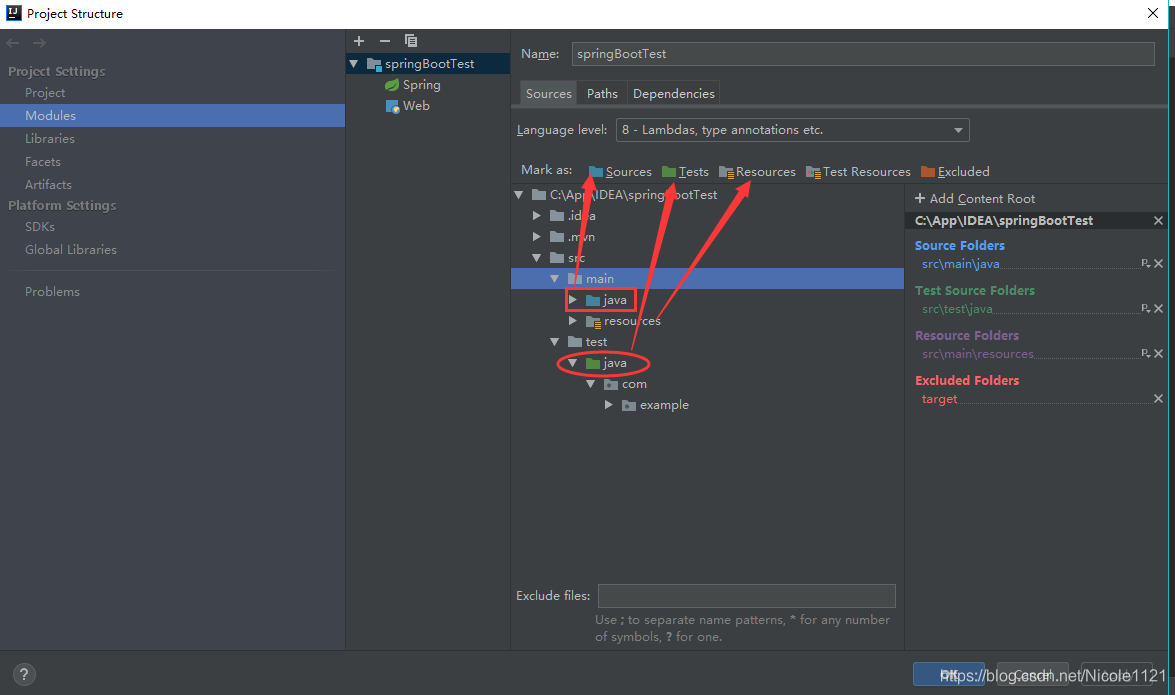Remove src\main\resources resource folder

pos(1159,354)
